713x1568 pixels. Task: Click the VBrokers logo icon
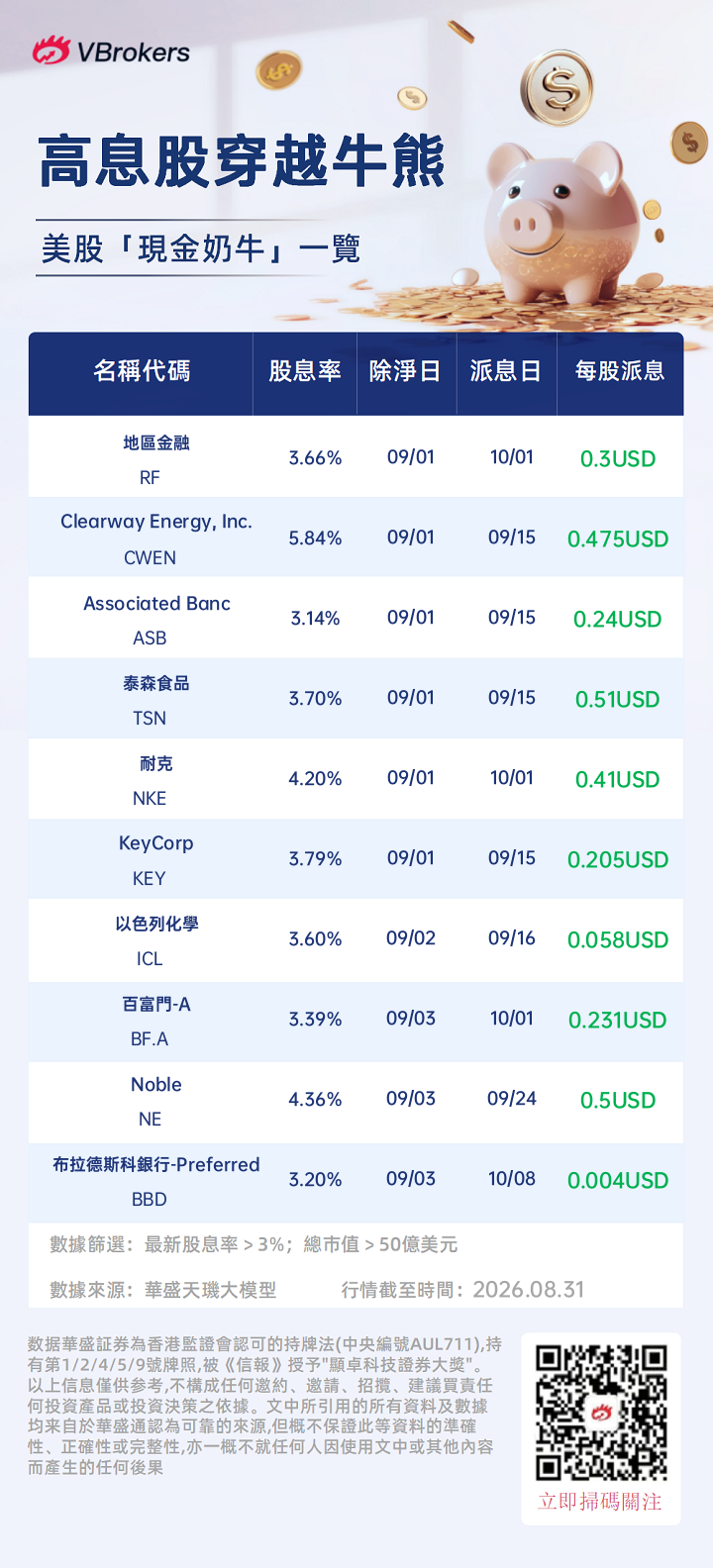(x=51, y=50)
